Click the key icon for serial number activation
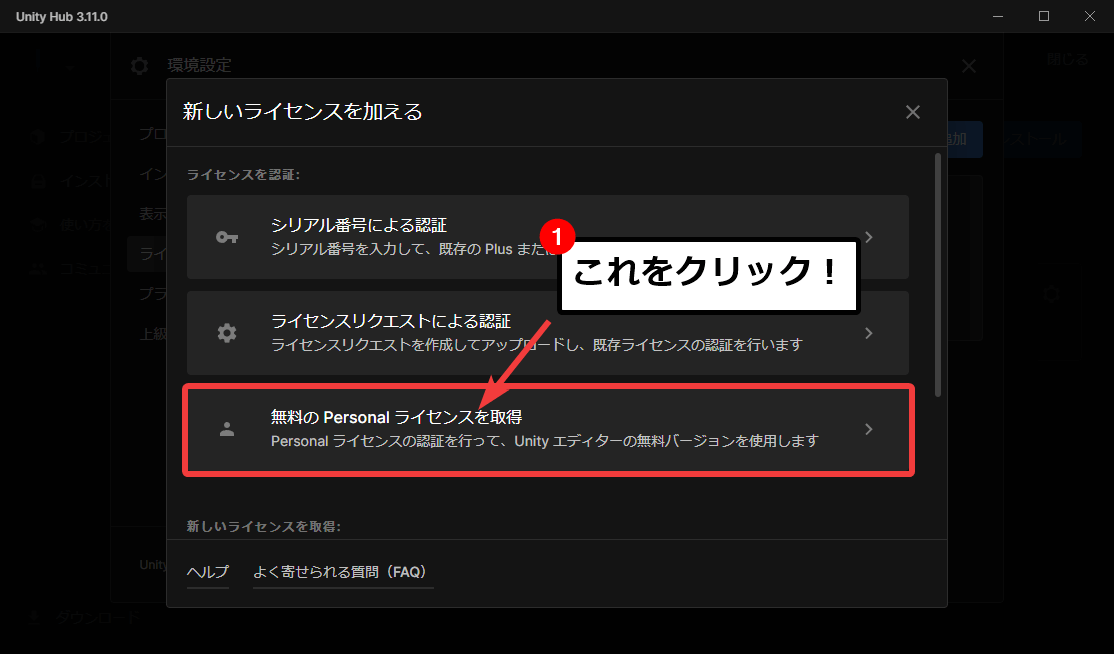1114x654 pixels. click(227, 237)
